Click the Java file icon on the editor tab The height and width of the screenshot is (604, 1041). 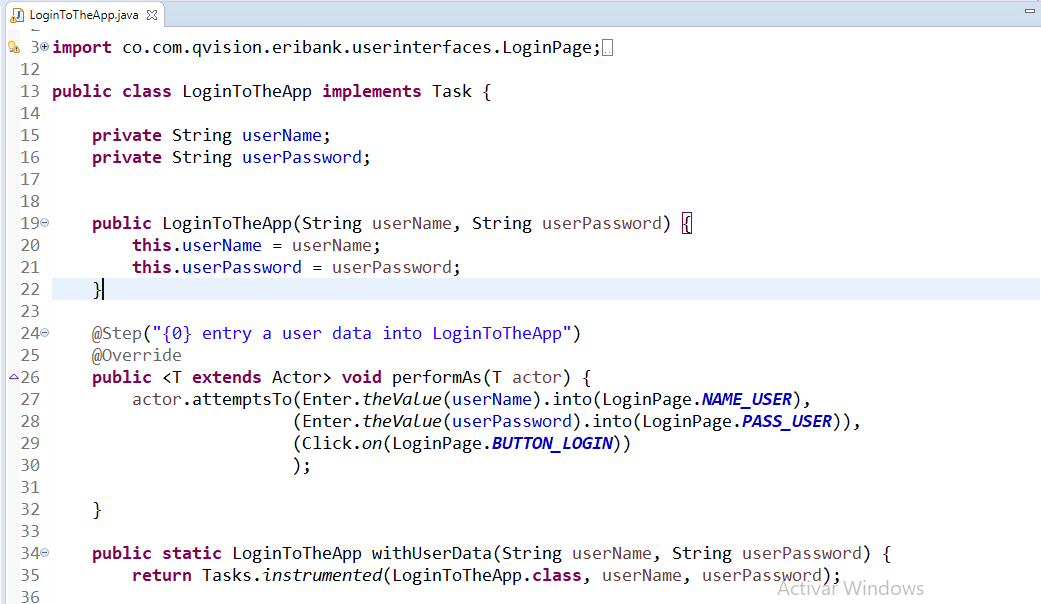[x=17, y=15]
